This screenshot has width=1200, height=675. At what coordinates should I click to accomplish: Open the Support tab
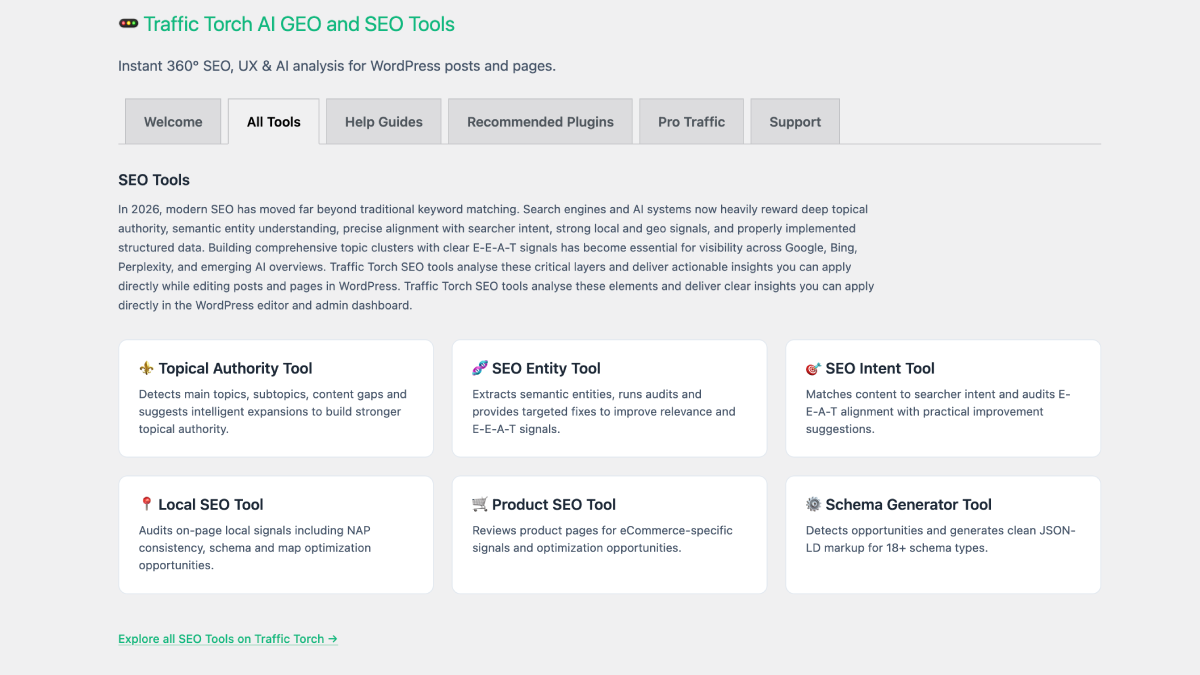[x=794, y=121]
